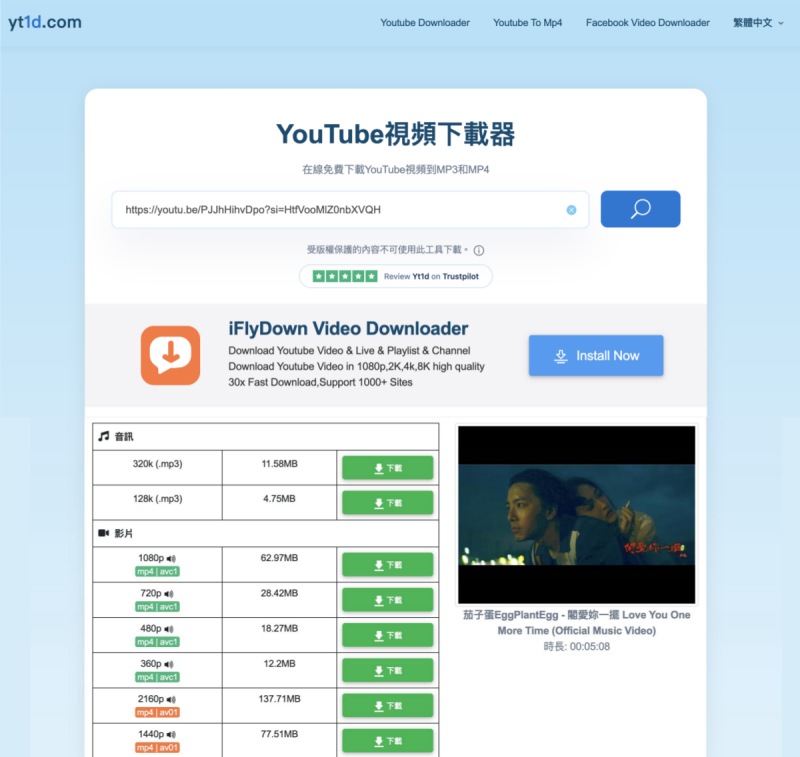Click the 茄子蛋EggPlantEgg video title text
800x757 pixels.
(x=577, y=623)
